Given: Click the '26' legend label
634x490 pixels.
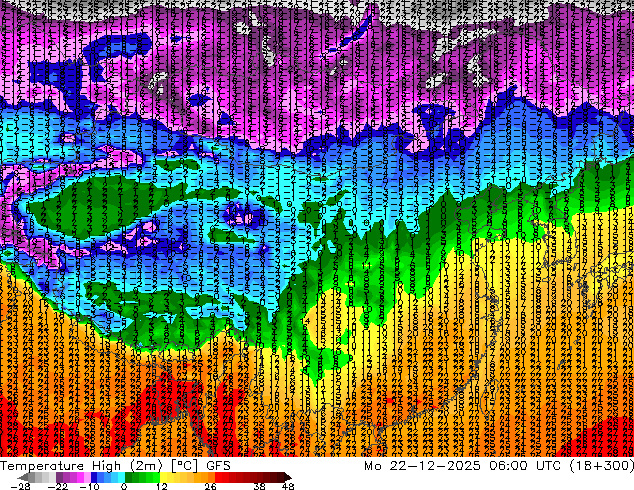Looking at the screenshot, I should (210, 486).
